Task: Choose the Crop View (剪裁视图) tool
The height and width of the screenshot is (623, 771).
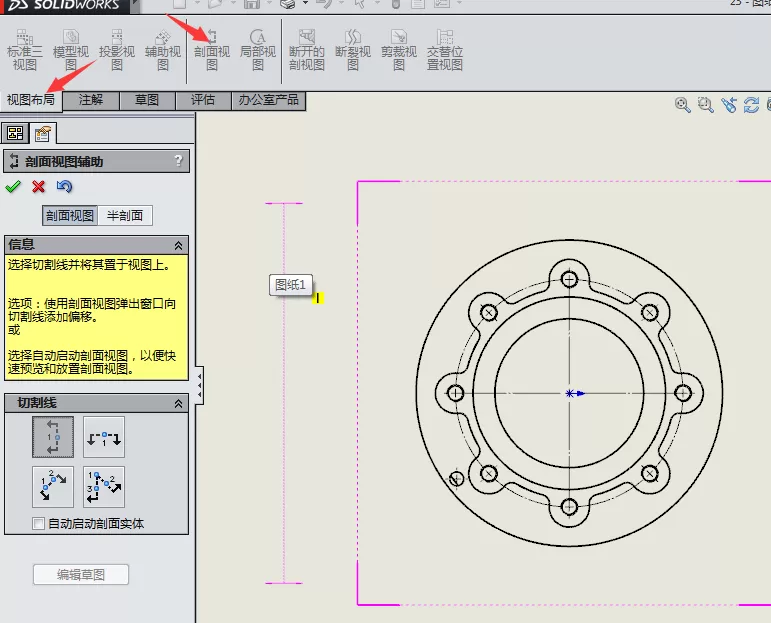Action: coord(399,50)
